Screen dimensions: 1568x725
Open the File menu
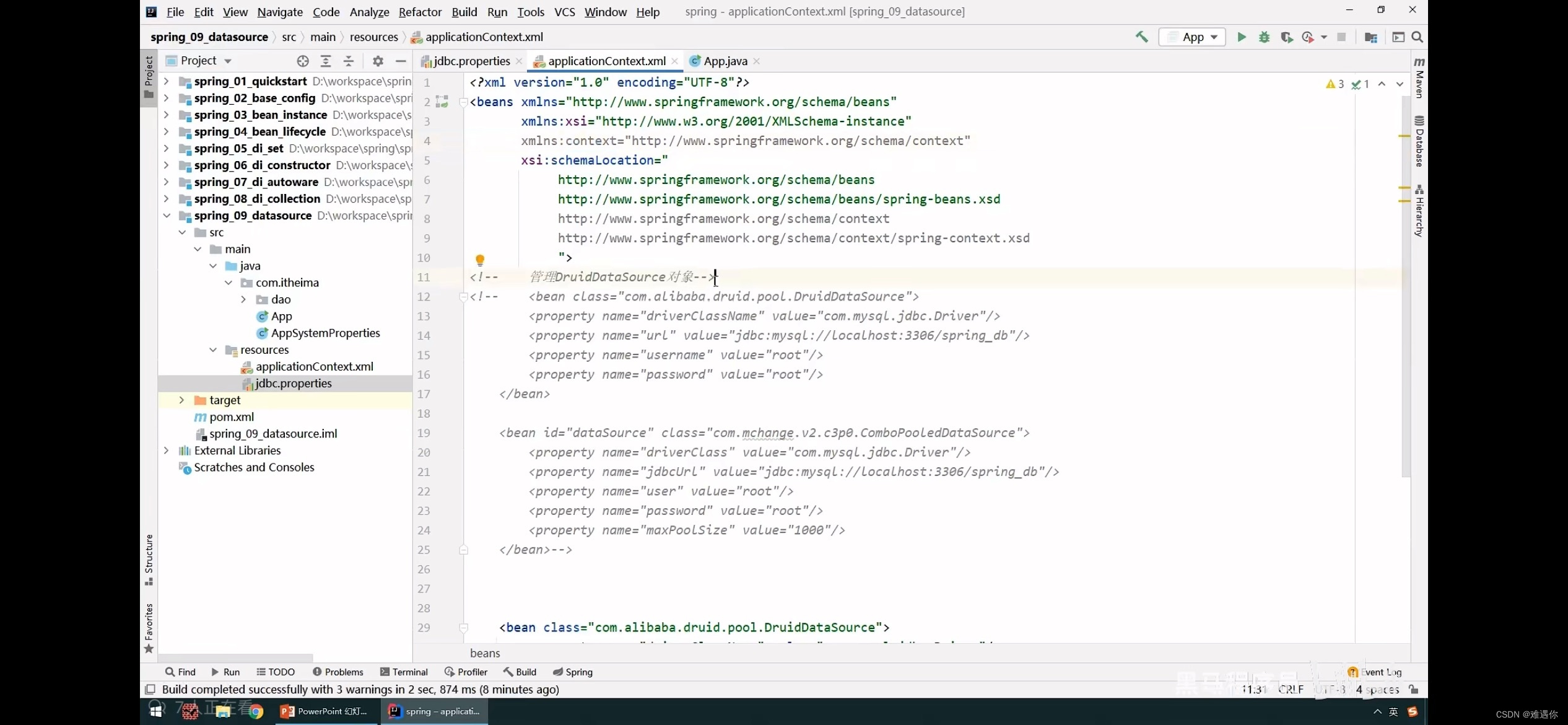point(175,12)
